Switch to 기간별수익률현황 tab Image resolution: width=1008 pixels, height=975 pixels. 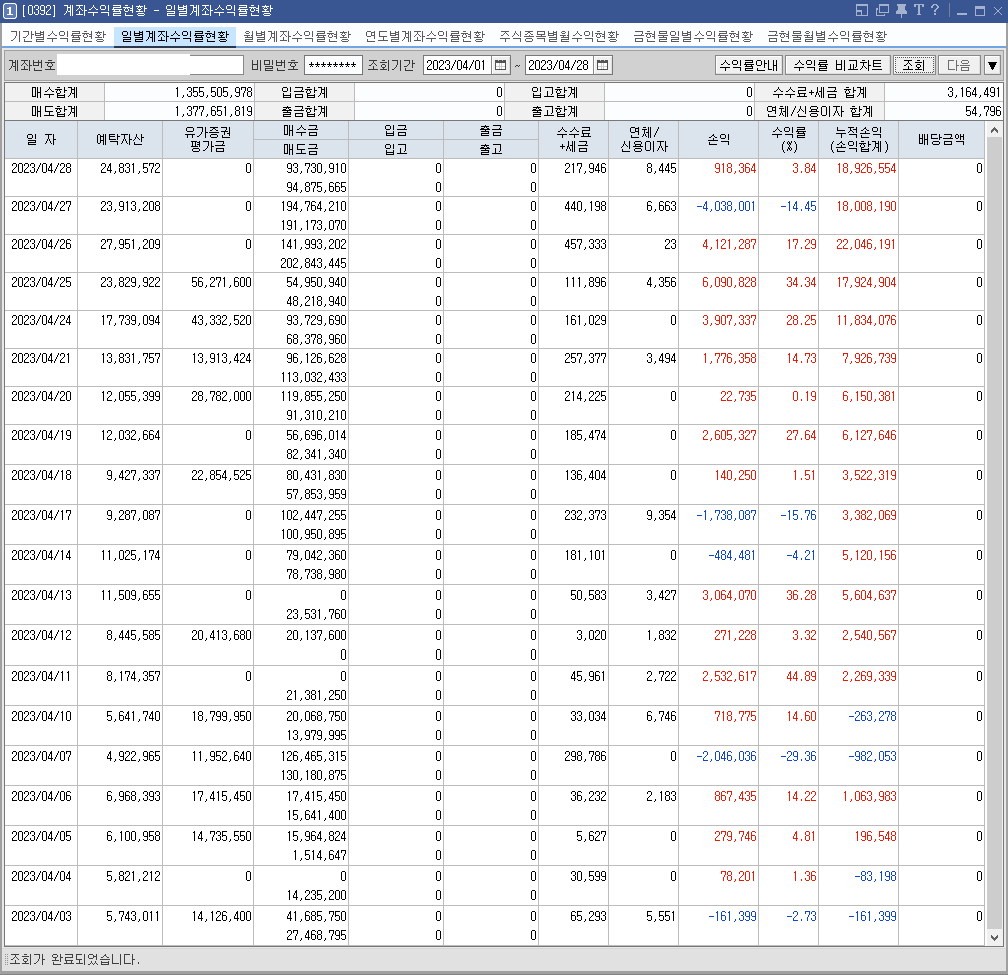[58, 37]
